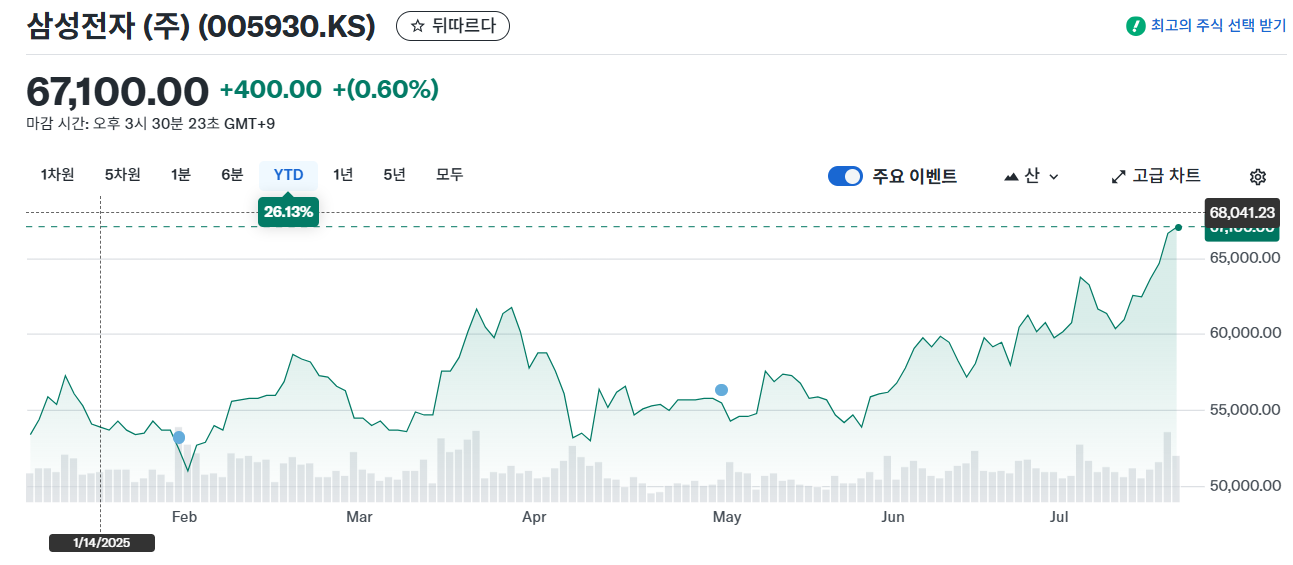1293x565 pixels.
Task: Click the +(0.60%) percent change
Action: (x=386, y=90)
